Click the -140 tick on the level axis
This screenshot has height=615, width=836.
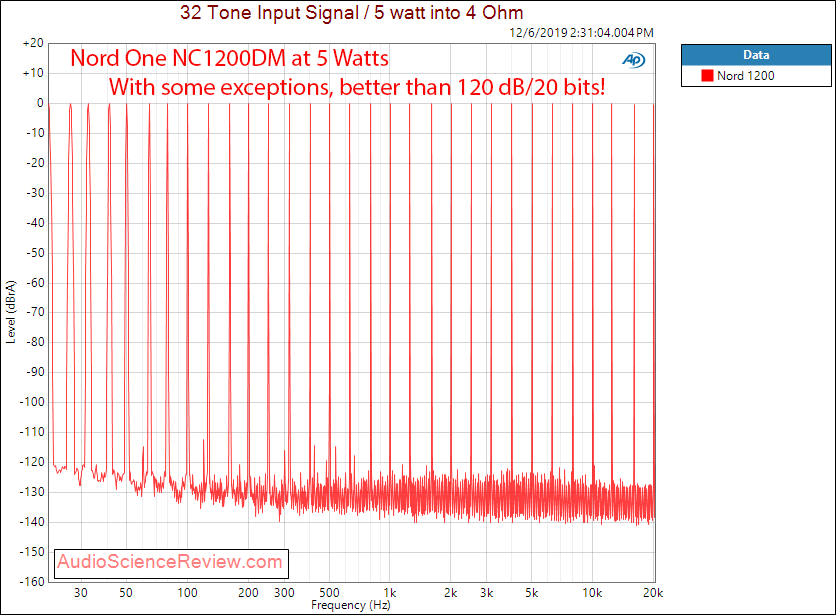pos(32,522)
